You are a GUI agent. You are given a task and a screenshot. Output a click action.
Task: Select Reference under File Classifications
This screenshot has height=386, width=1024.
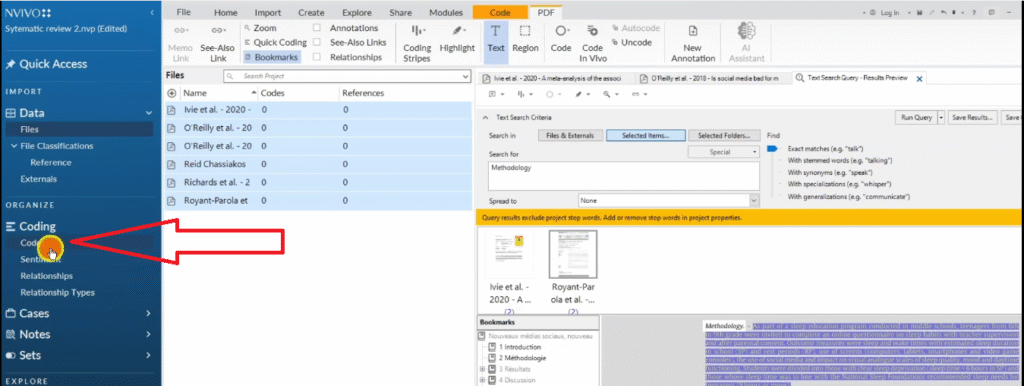(x=51, y=163)
